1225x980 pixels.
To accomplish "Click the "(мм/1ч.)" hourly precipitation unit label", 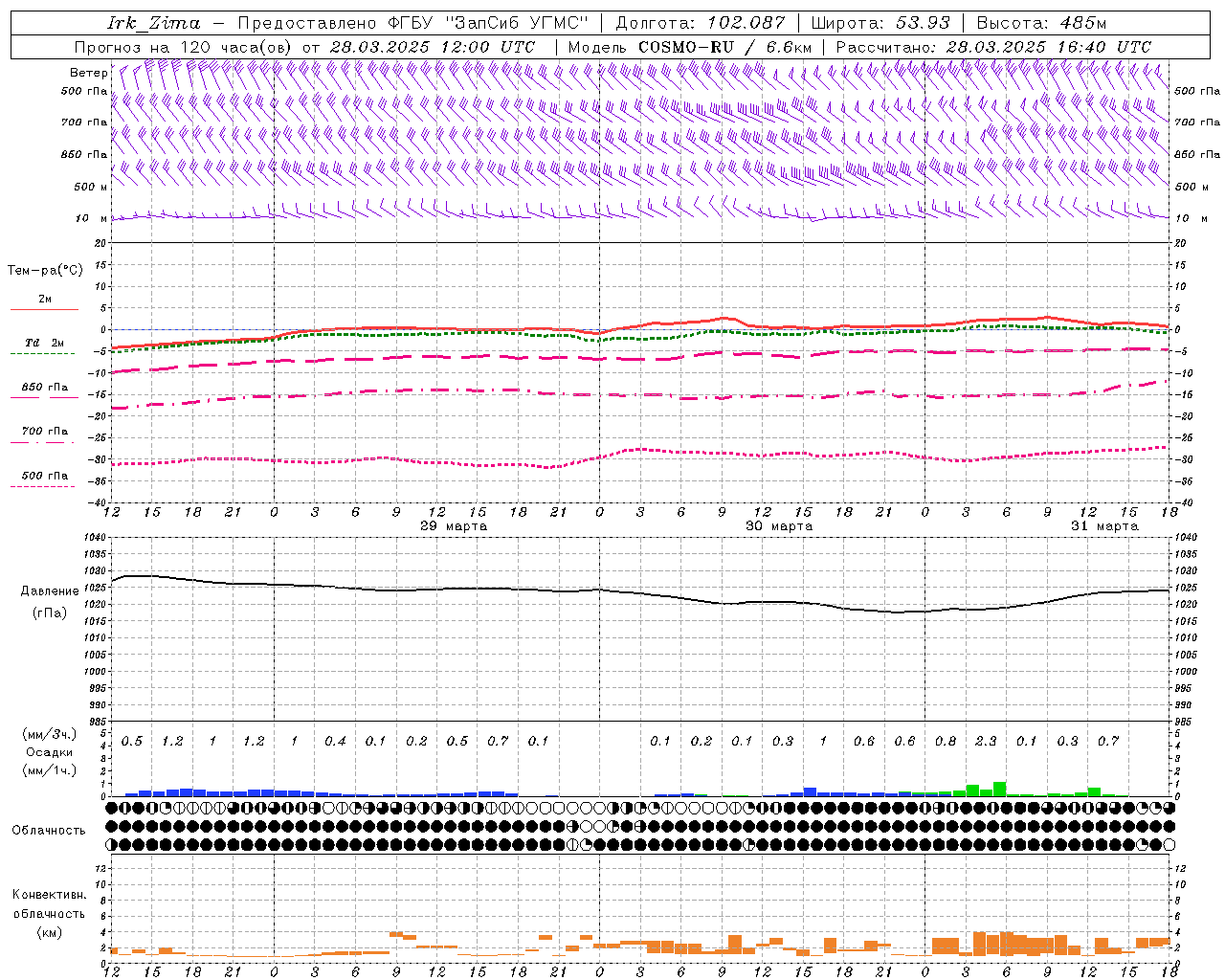I will 48,769.
